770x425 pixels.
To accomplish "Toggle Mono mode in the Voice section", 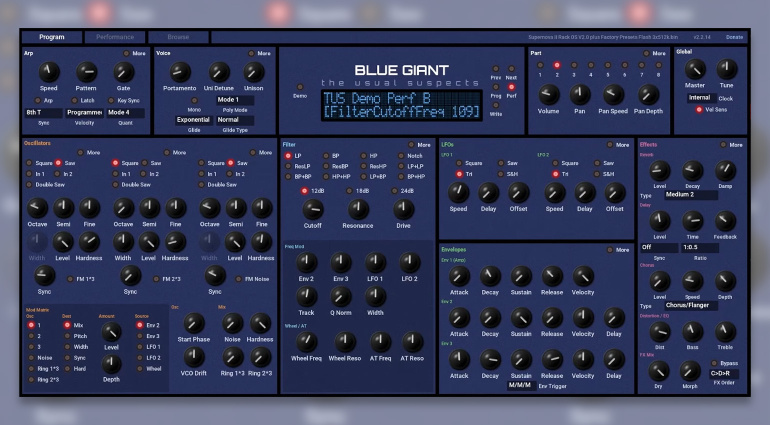I will (195, 100).
